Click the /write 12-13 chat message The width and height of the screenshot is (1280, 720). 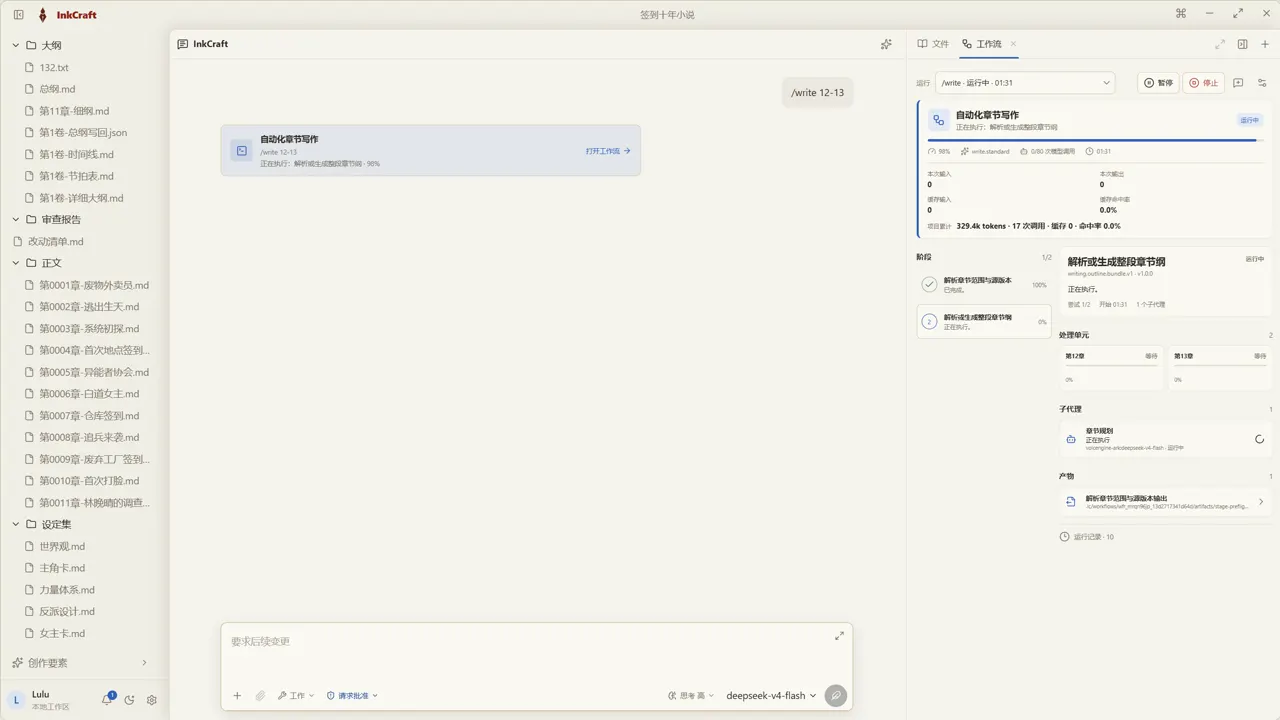817,92
